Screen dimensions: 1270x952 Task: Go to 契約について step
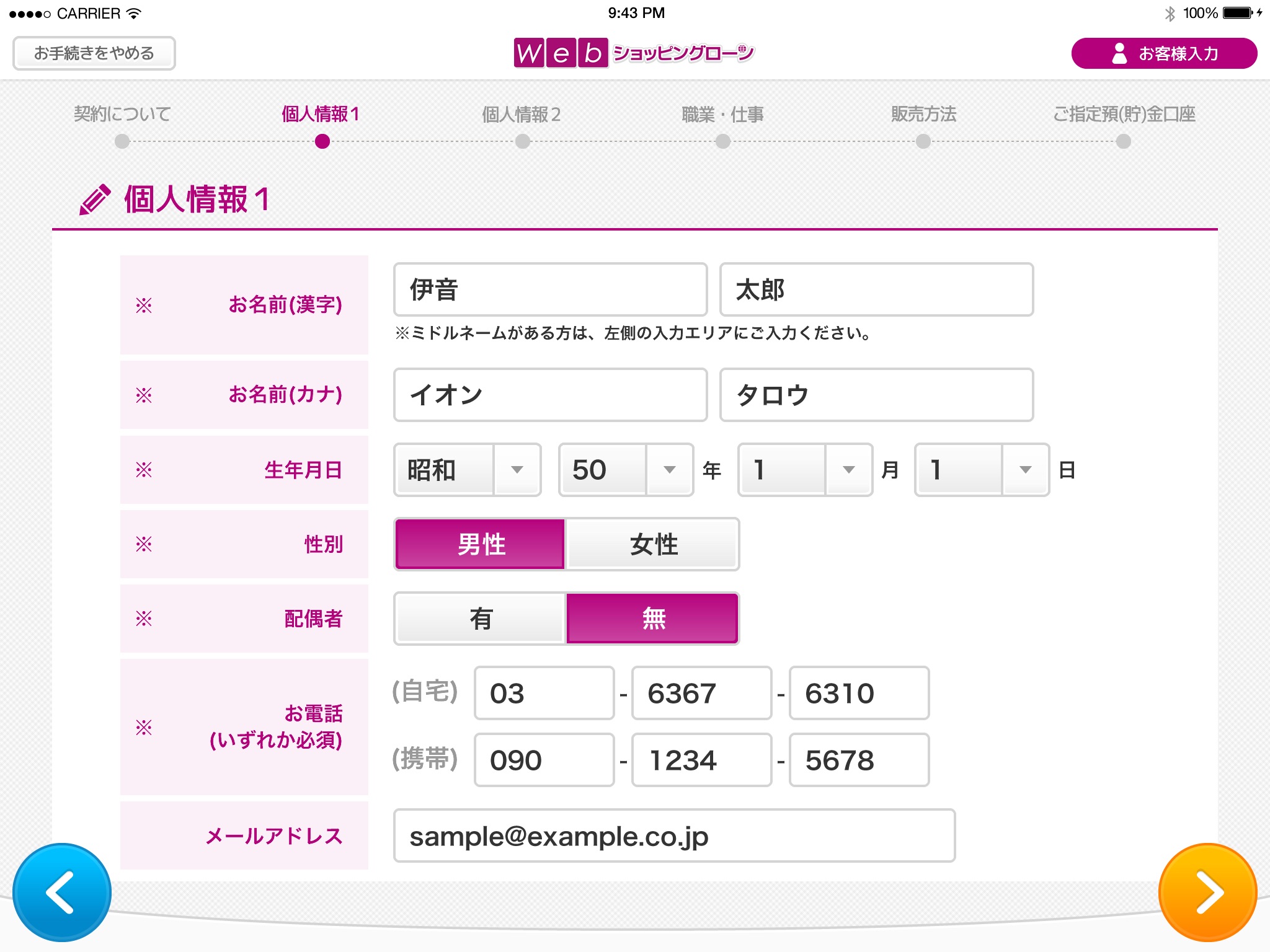click(122, 114)
